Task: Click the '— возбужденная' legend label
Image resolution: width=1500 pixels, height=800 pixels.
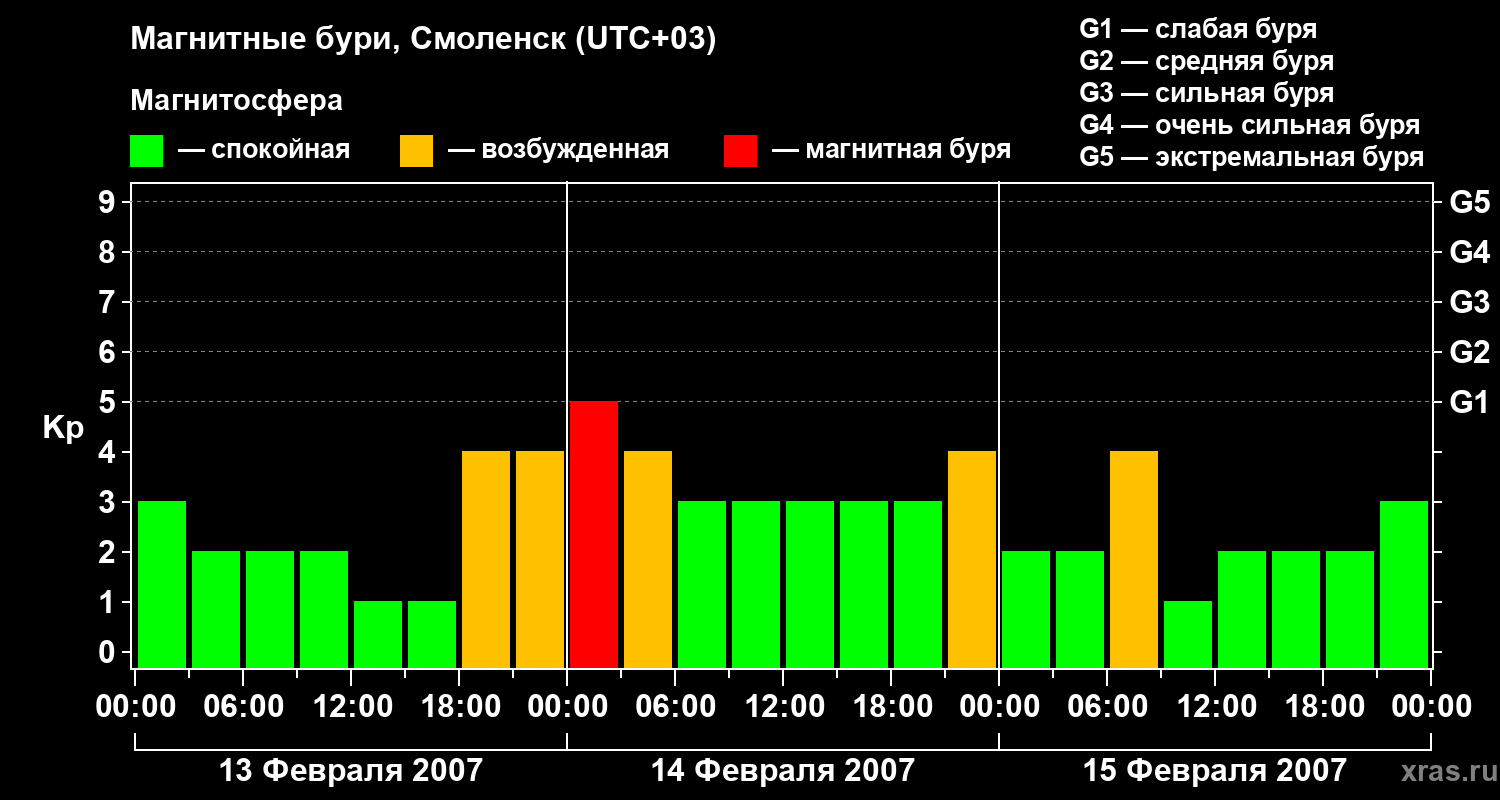Action: click(558, 151)
